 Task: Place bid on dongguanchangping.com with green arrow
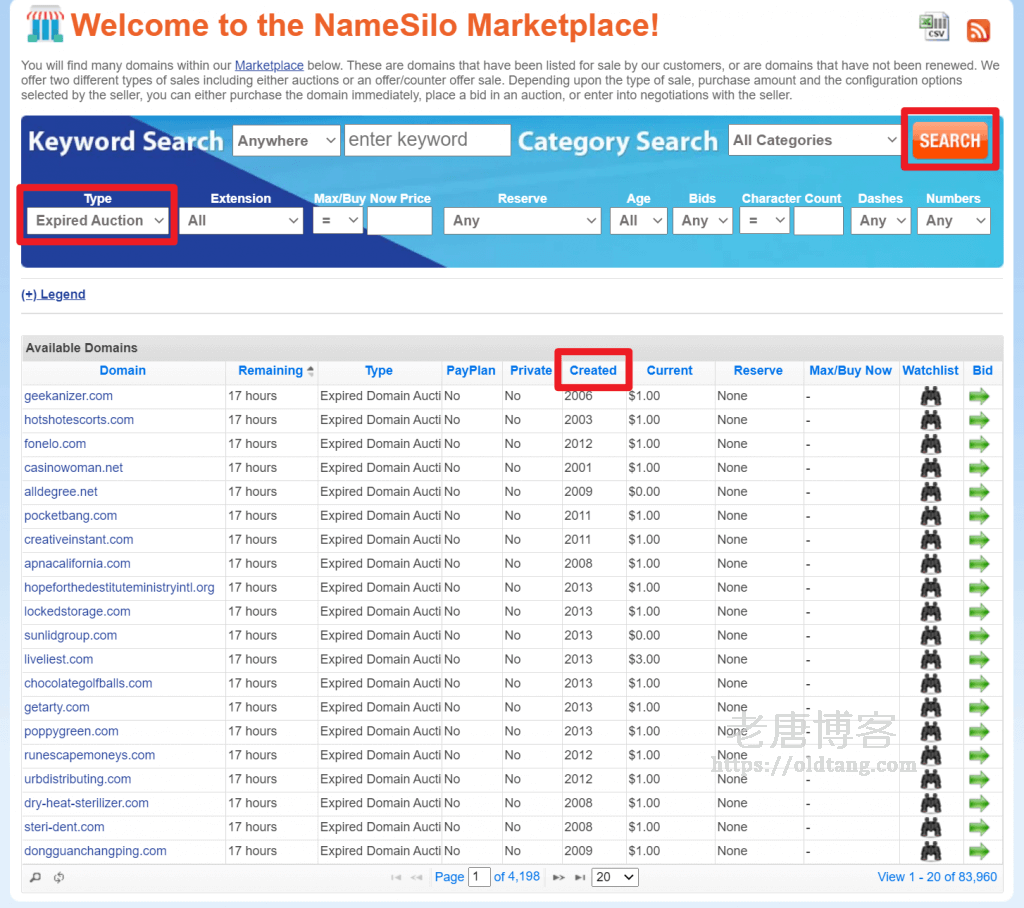pos(979,852)
